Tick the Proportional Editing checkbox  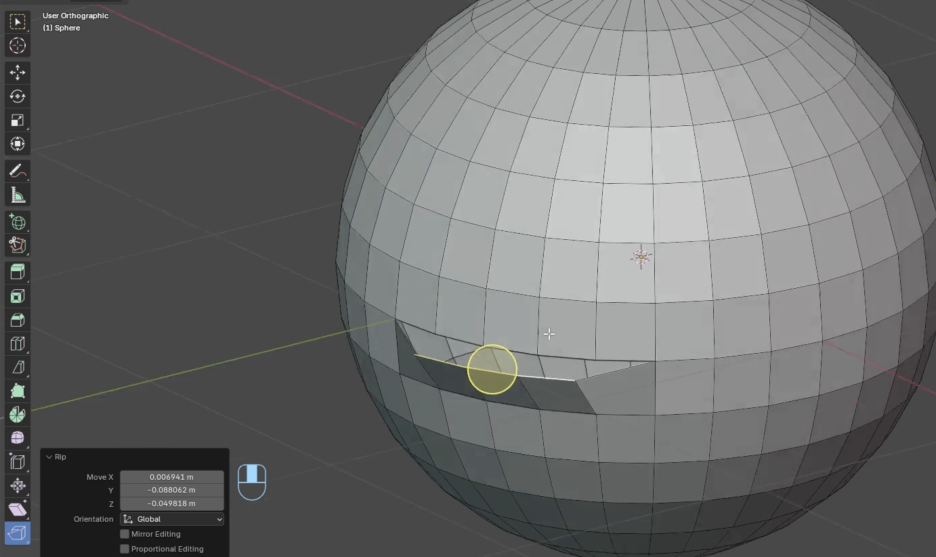pos(125,549)
